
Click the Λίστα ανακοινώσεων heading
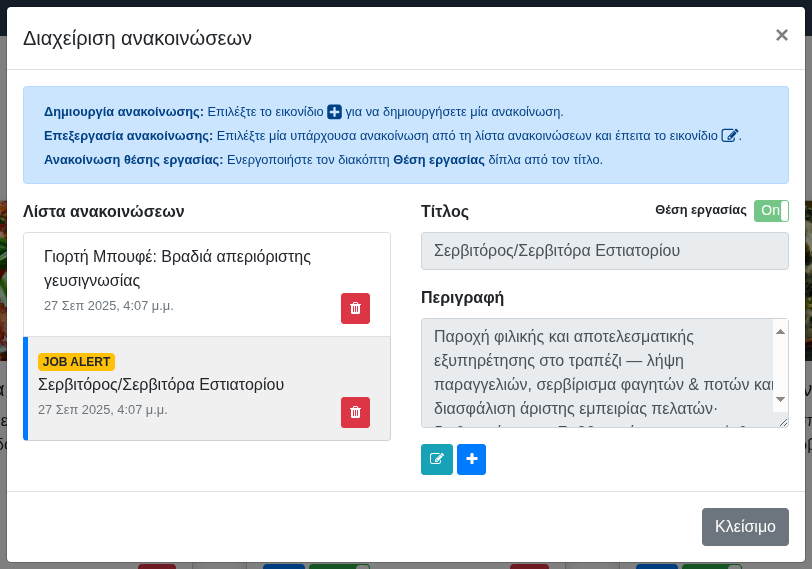(x=104, y=211)
